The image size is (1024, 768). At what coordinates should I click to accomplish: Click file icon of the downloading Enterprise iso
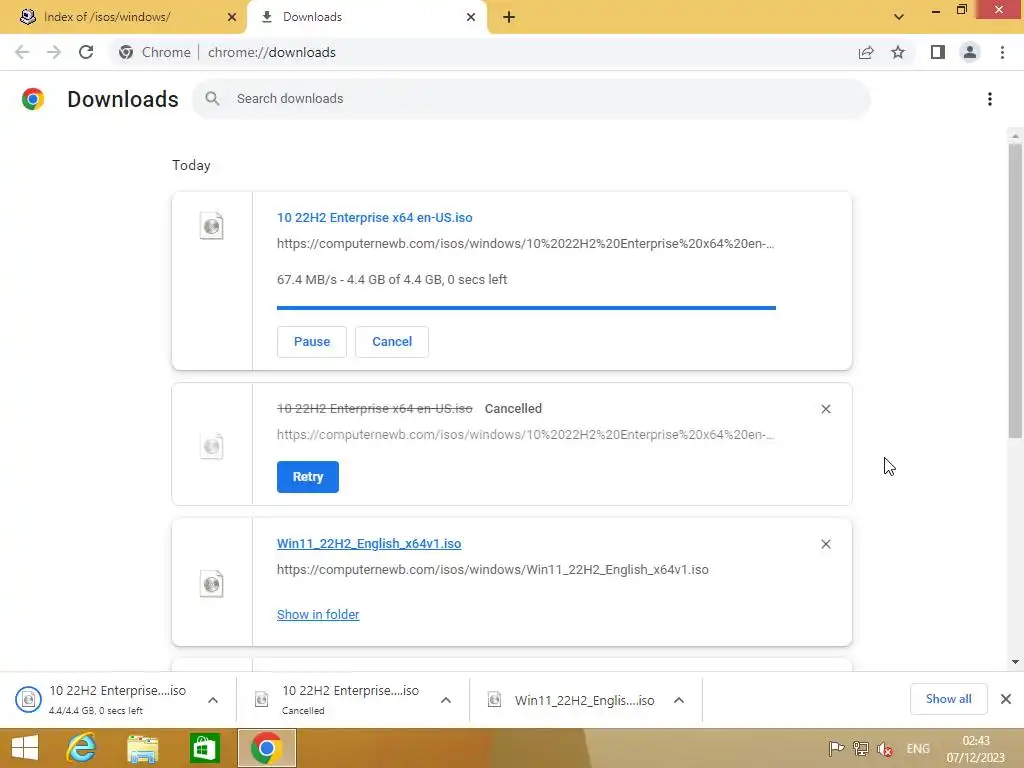[x=212, y=226]
